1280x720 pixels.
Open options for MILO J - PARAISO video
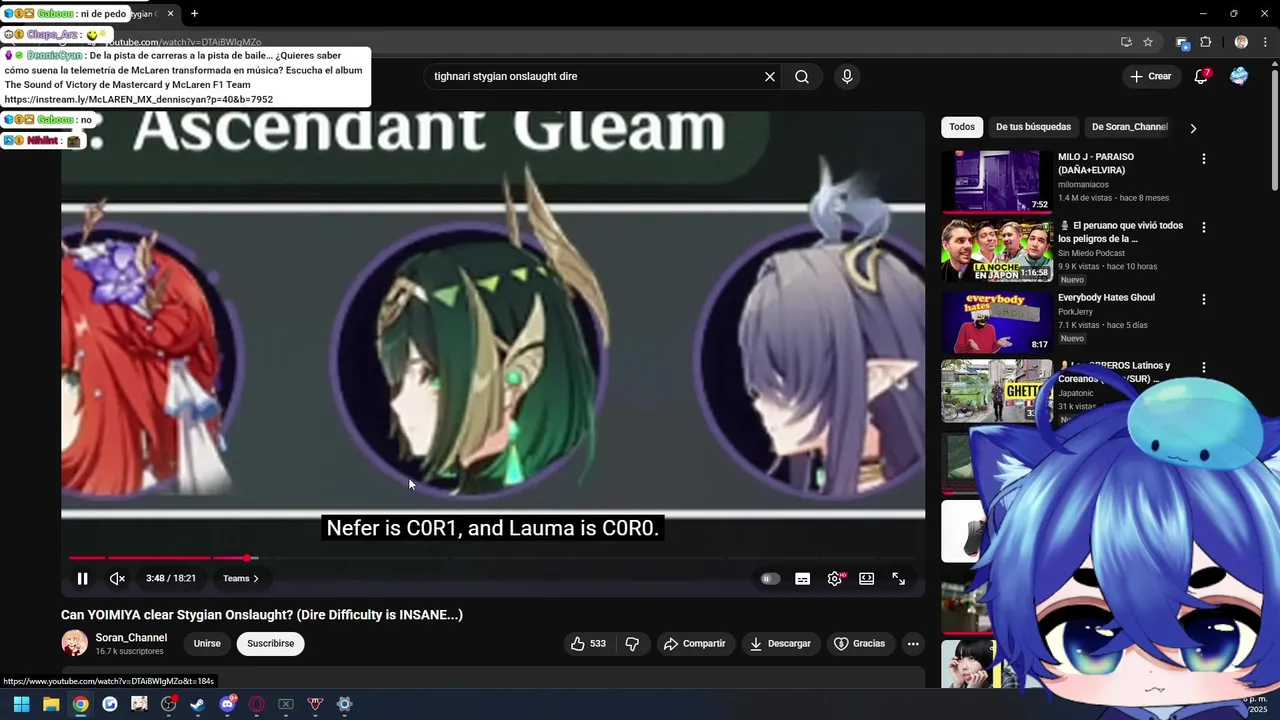click(1204, 159)
